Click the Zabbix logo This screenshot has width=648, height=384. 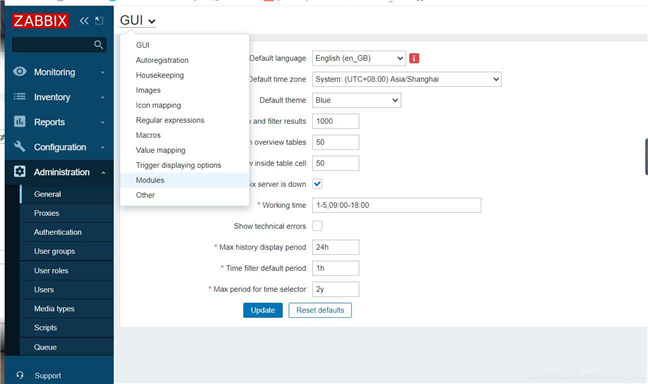(40, 21)
